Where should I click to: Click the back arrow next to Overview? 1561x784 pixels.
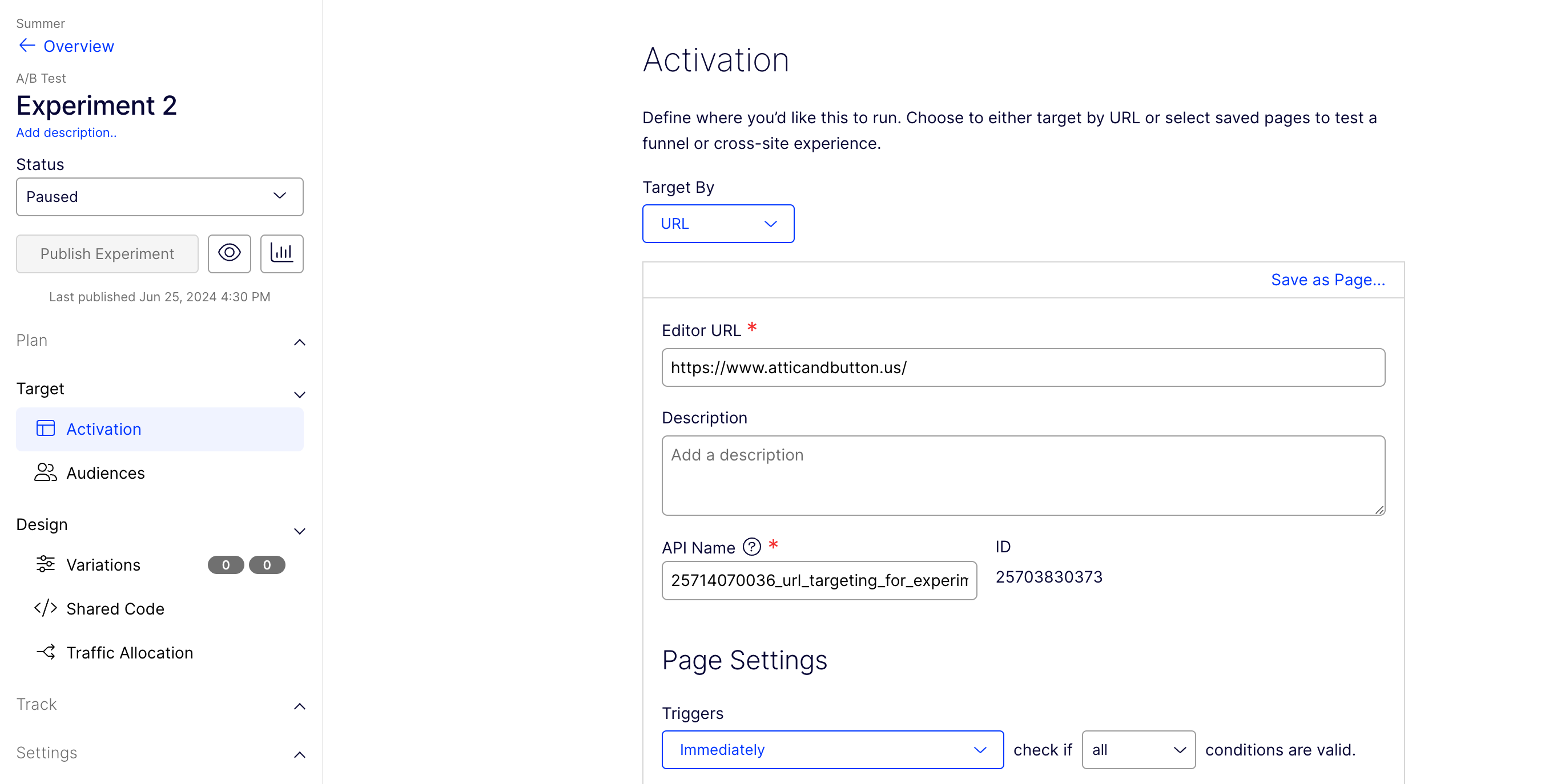(x=27, y=46)
